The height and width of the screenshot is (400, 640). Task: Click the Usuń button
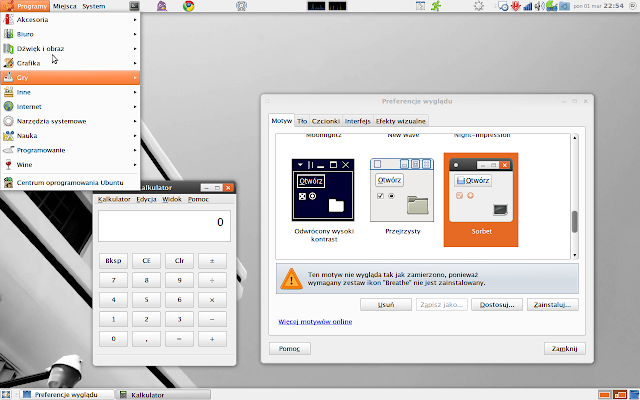point(386,304)
